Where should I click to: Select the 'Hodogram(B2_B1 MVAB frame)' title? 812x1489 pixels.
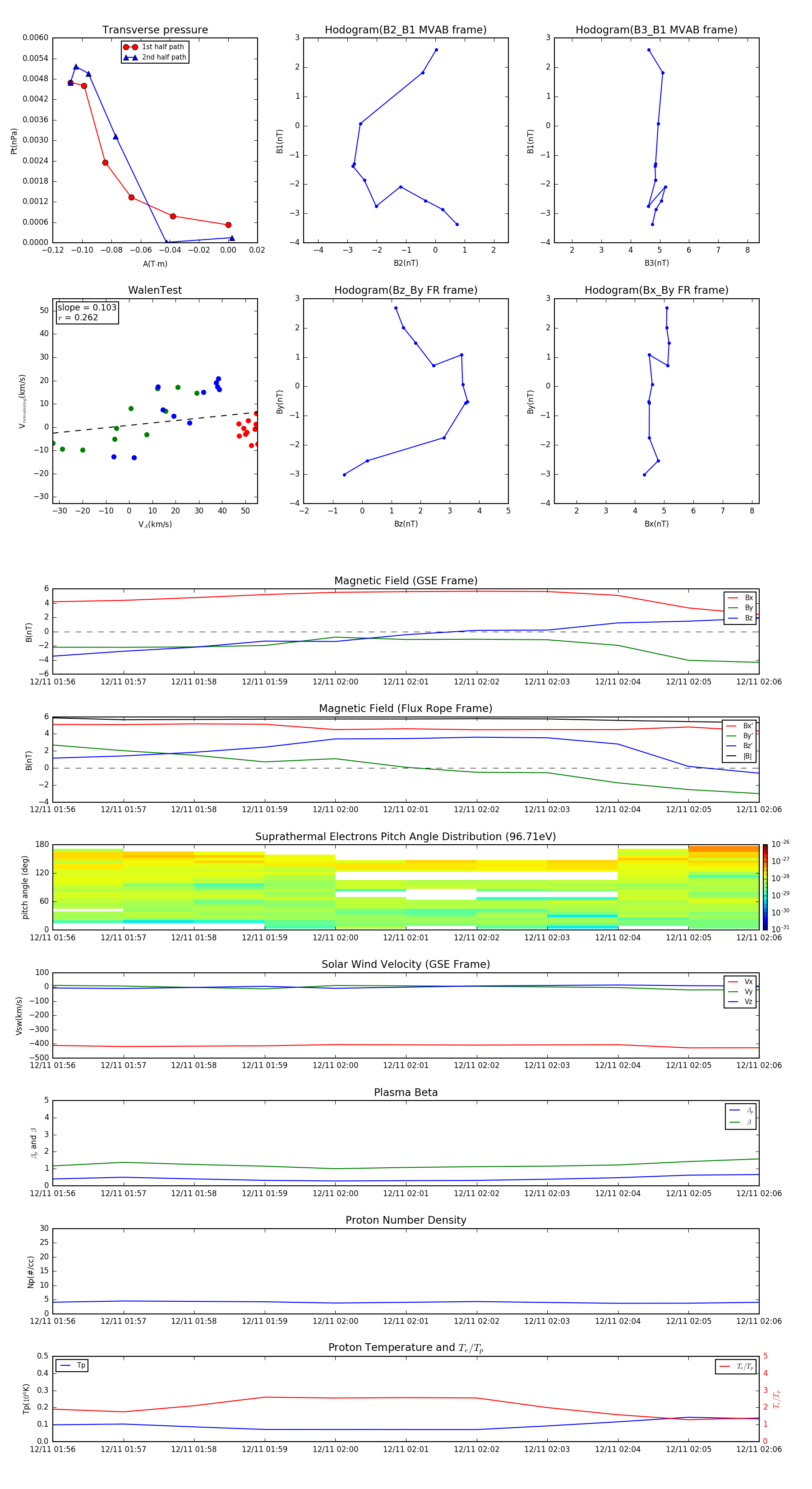pos(406,30)
